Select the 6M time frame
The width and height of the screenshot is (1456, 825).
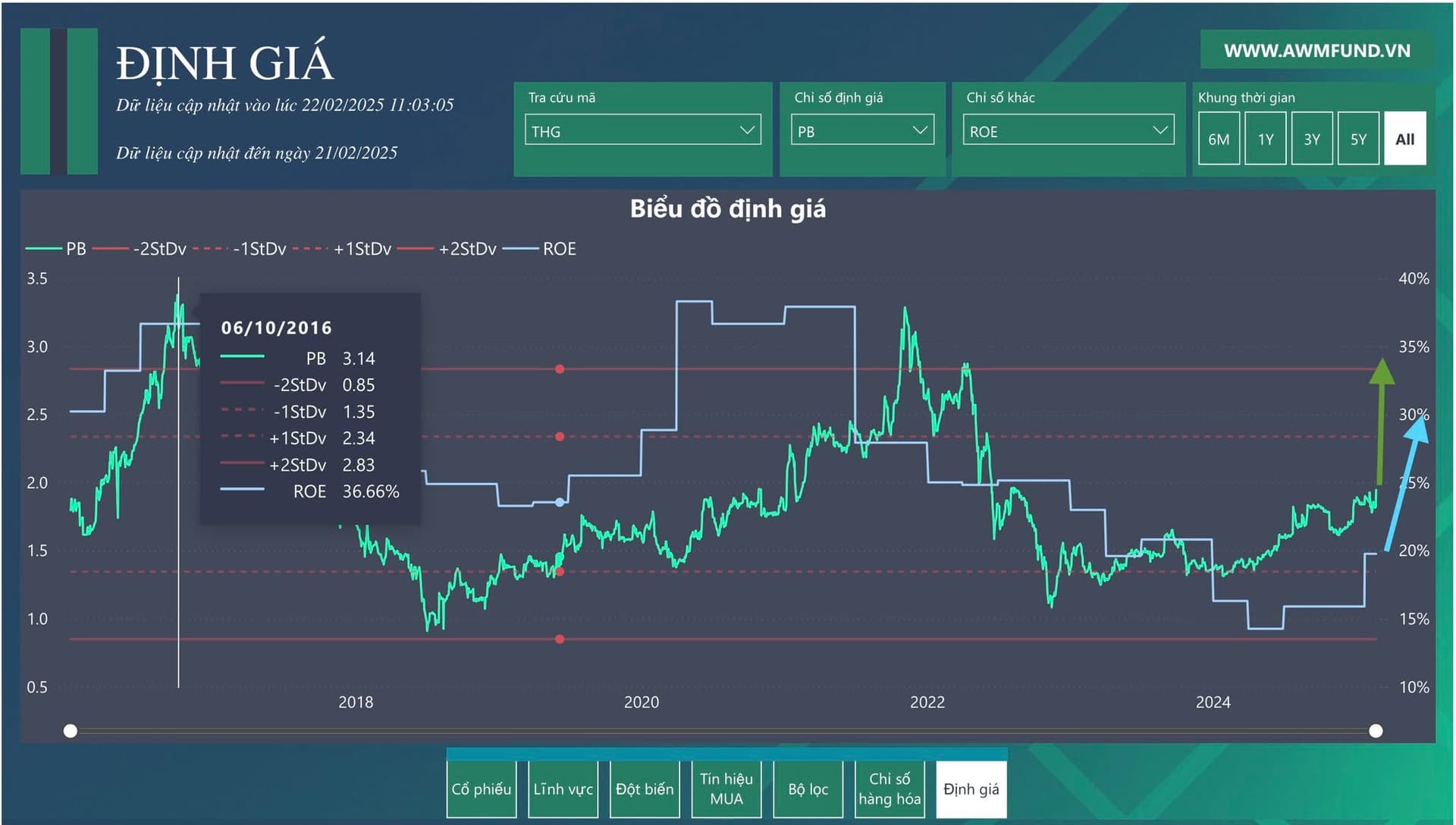tap(1219, 139)
